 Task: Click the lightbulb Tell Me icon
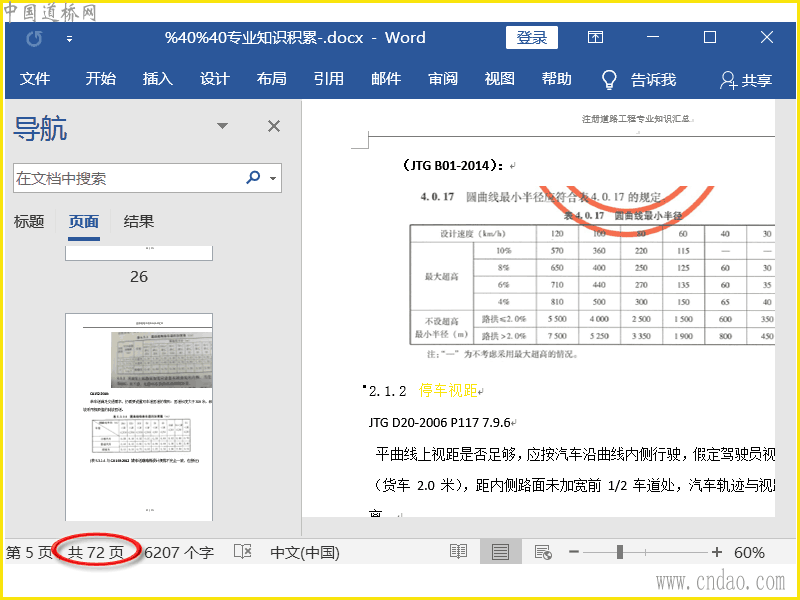(609, 80)
